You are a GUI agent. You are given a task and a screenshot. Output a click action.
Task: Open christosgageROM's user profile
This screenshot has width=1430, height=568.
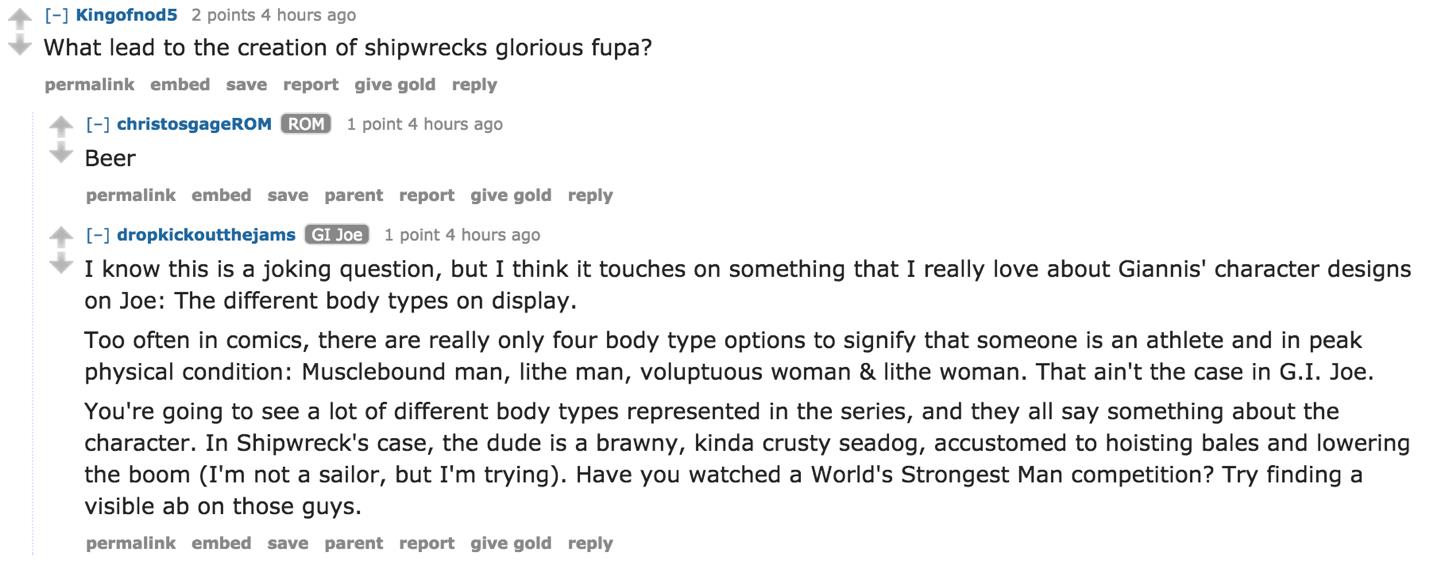pyautogui.click(x=194, y=124)
